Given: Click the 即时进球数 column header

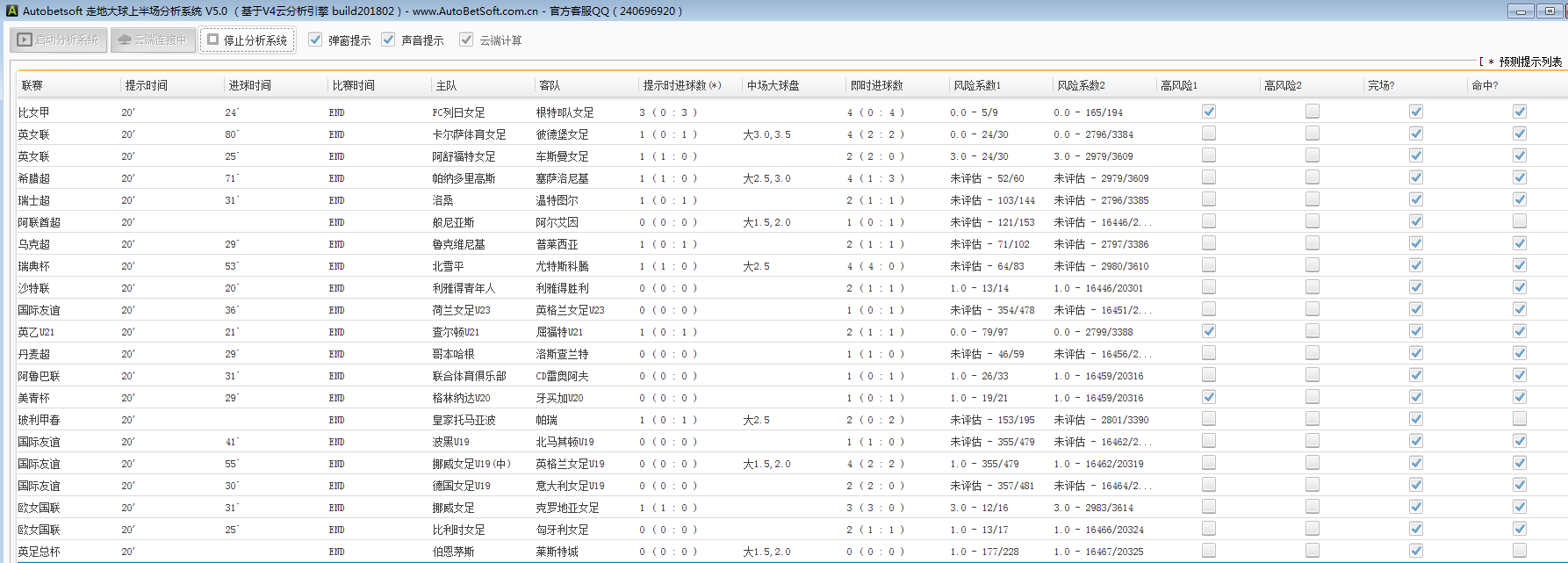Looking at the screenshot, I should tap(876, 85).
